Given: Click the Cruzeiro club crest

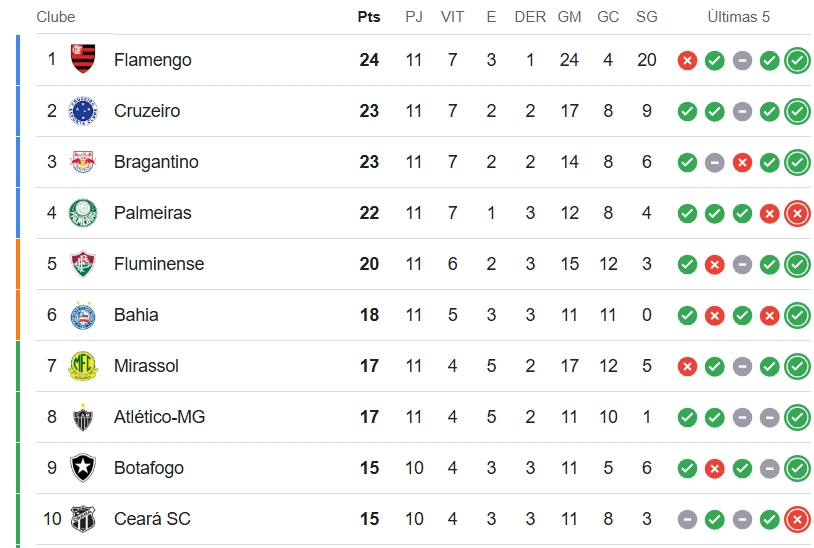Looking at the screenshot, I should 83,111.
